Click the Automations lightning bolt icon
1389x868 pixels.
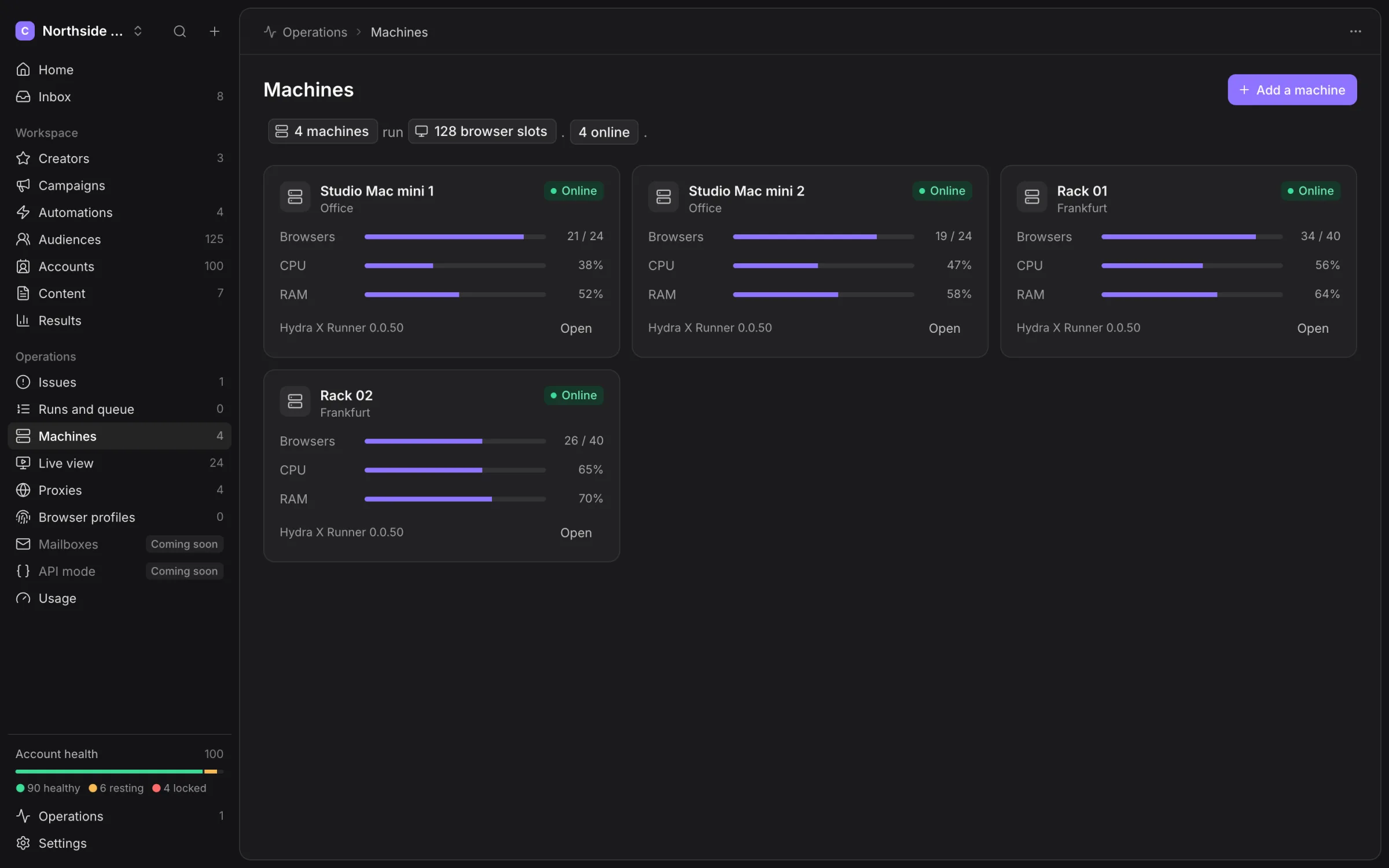pos(23,212)
